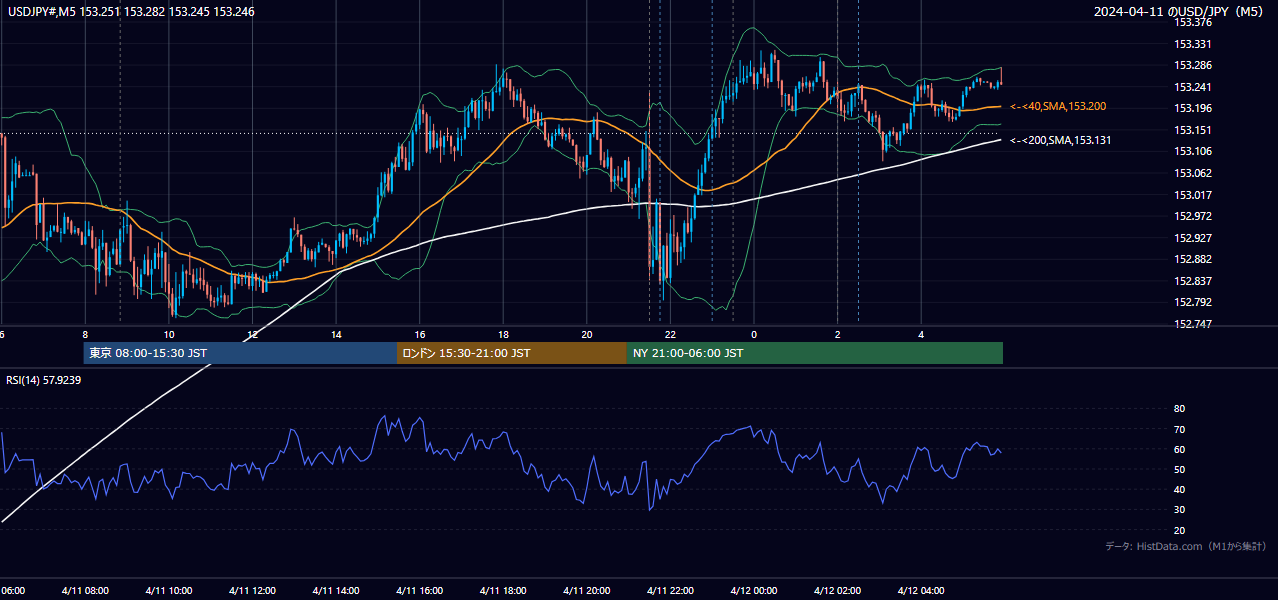Click price axis value 152.972
The height and width of the screenshot is (600, 1278).
pyautogui.click(x=1192, y=216)
